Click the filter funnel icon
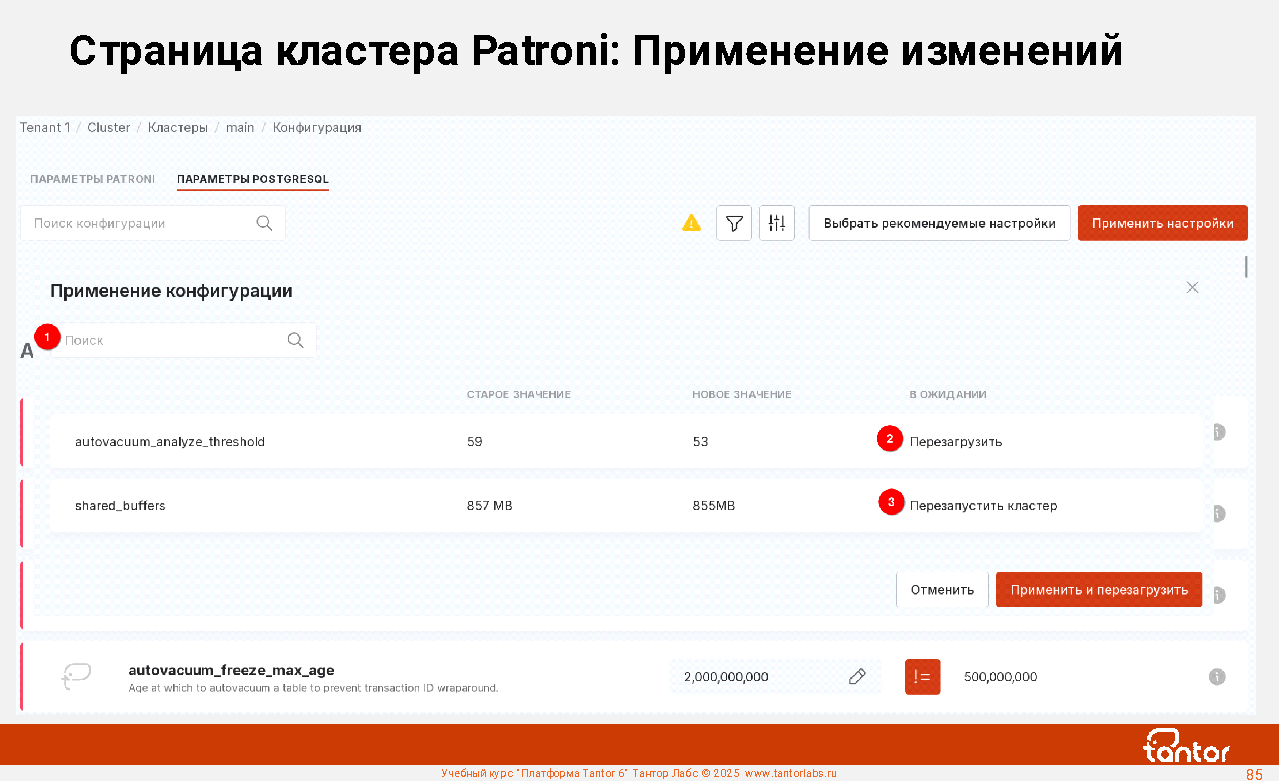1279x781 pixels. (x=734, y=224)
